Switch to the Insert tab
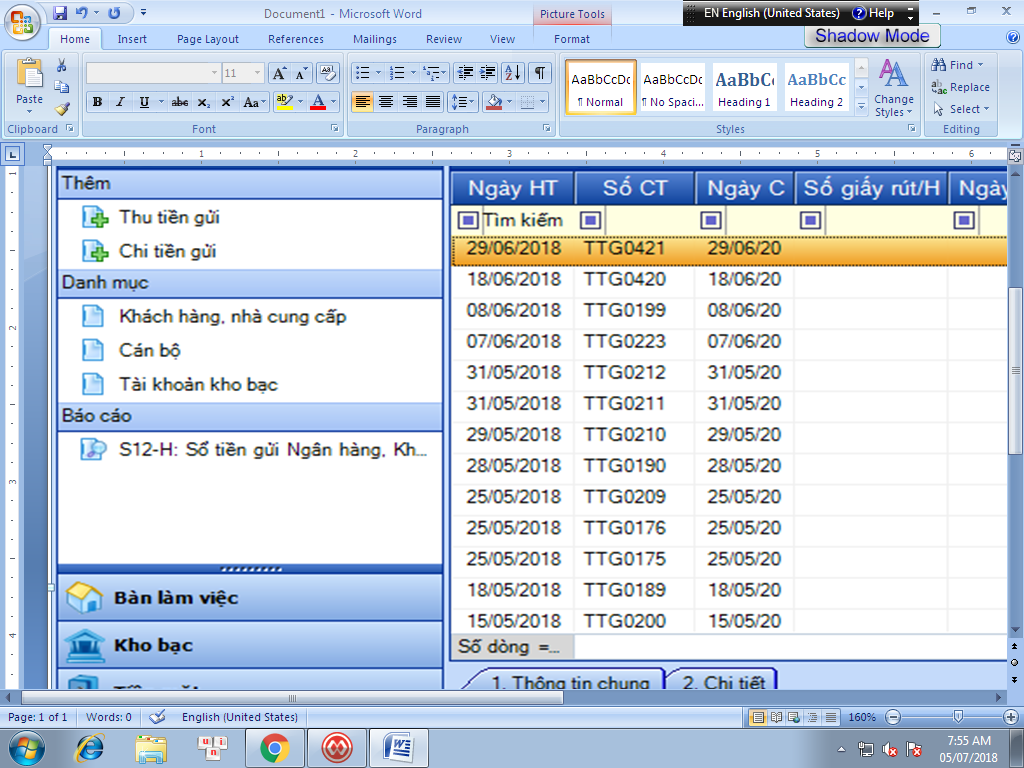The height and width of the screenshot is (768, 1024). click(x=132, y=39)
